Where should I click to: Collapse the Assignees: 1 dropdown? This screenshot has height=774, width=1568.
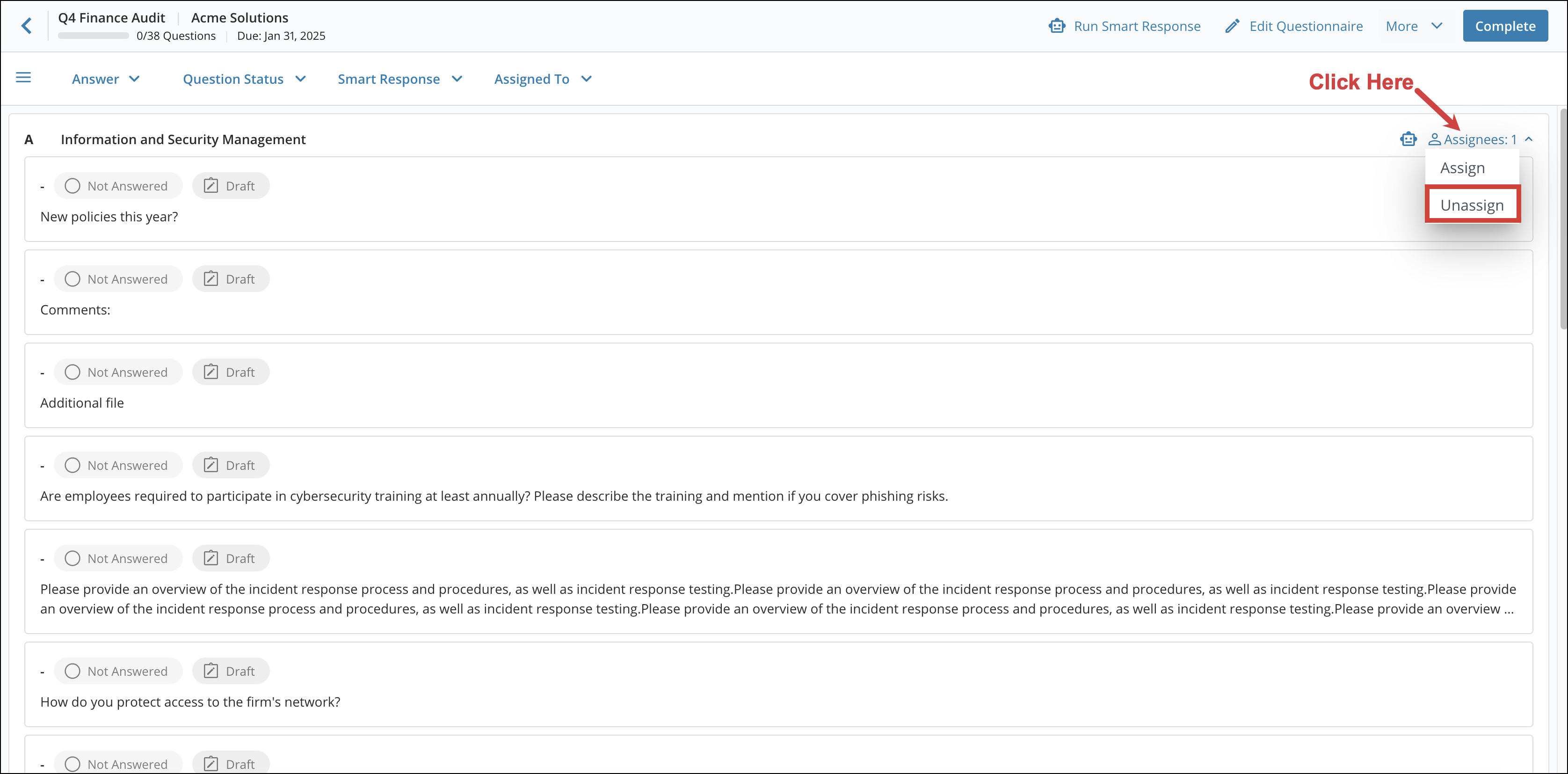(1529, 139)
